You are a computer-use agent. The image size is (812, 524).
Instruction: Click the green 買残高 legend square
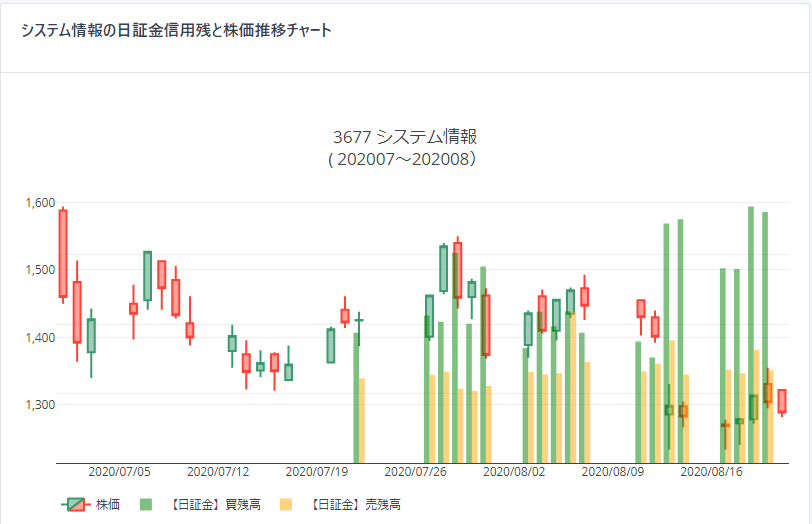[x=146, y=505]
